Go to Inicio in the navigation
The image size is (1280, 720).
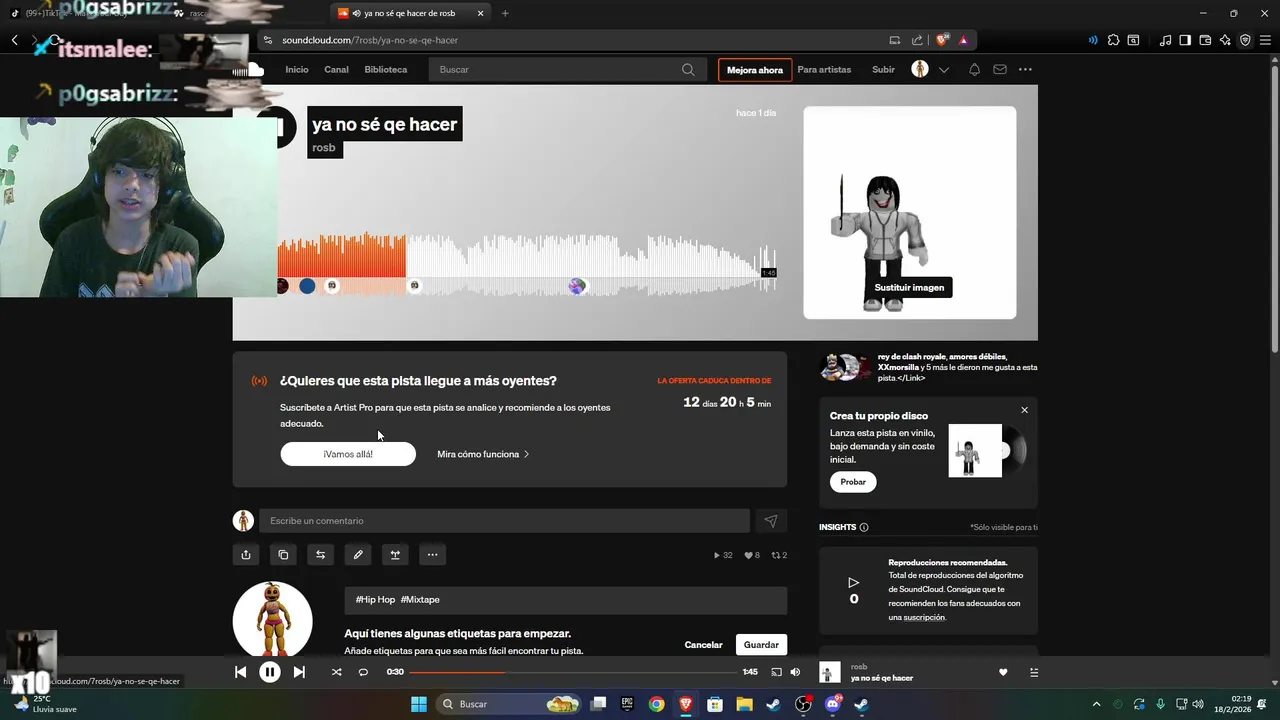[297, 69]
